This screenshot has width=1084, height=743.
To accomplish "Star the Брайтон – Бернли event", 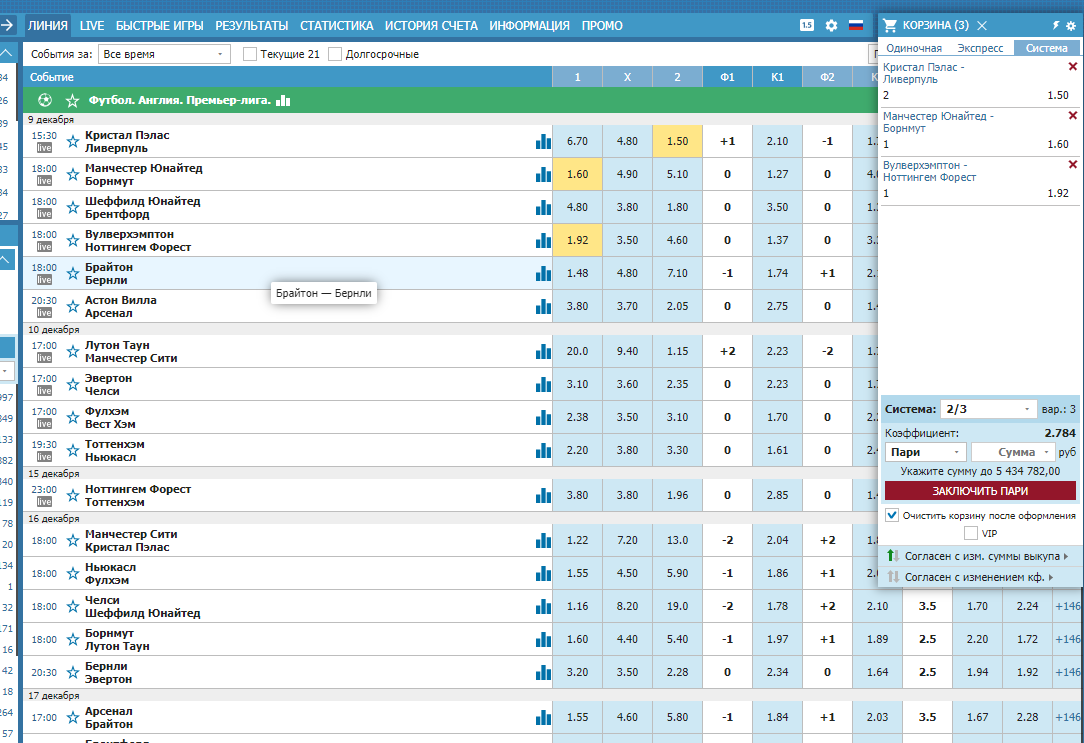I will (x=73, y=274).
